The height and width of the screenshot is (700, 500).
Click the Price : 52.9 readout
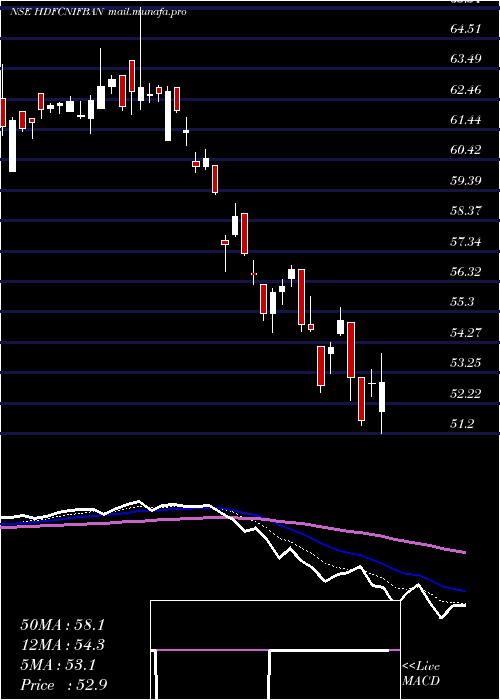(x=64, y=685)
